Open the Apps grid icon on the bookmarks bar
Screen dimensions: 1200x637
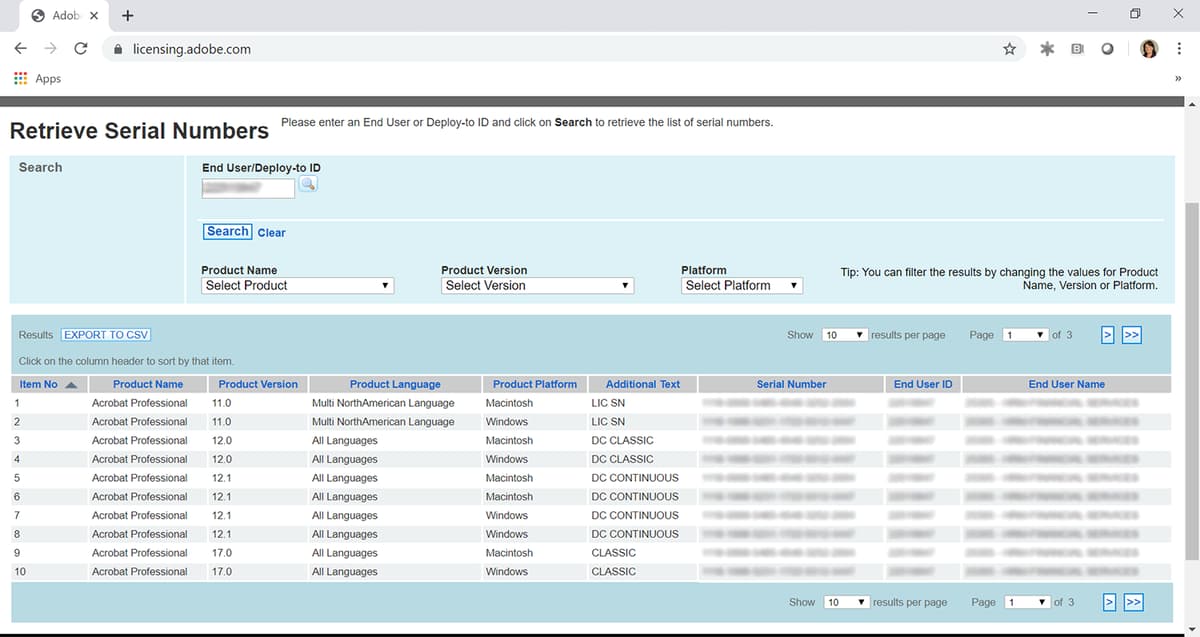(x=19, y=78)
